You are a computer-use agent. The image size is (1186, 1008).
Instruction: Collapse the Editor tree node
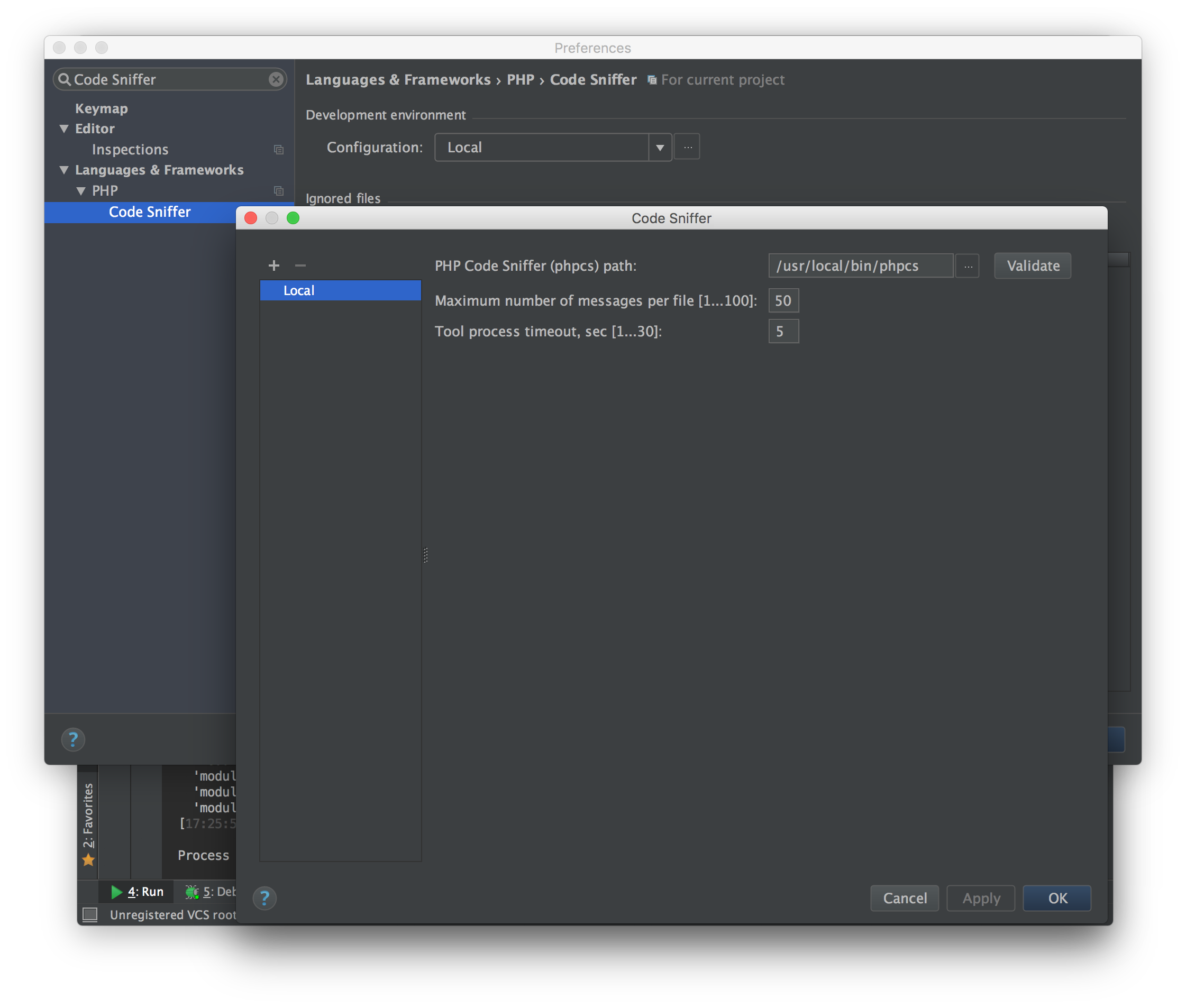pyautogui.click(x=64, y=129)
